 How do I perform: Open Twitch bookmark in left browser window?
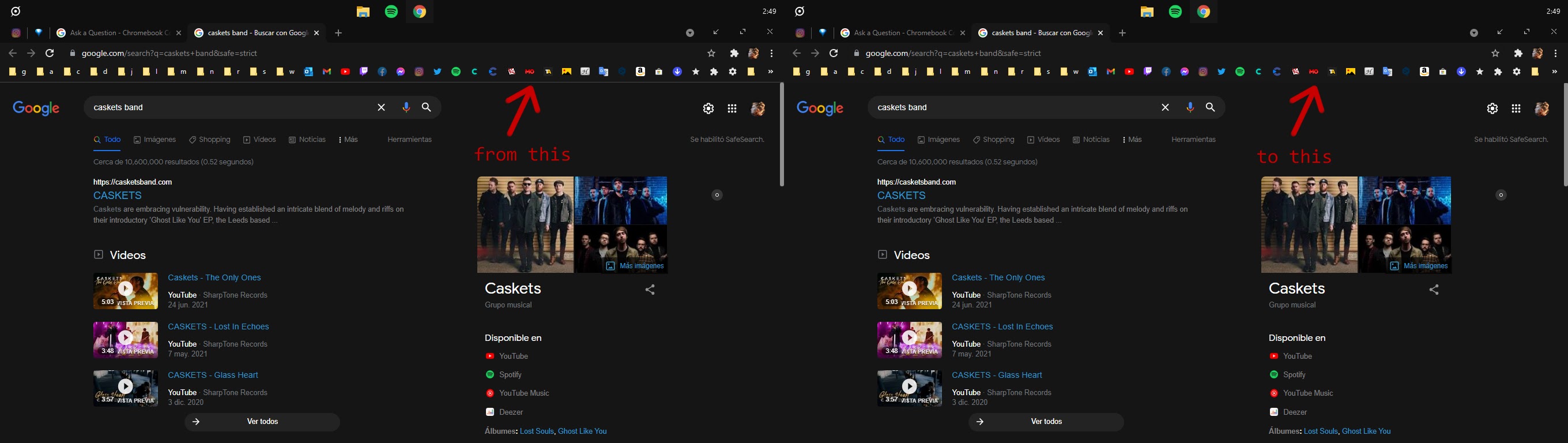[364, 72]
